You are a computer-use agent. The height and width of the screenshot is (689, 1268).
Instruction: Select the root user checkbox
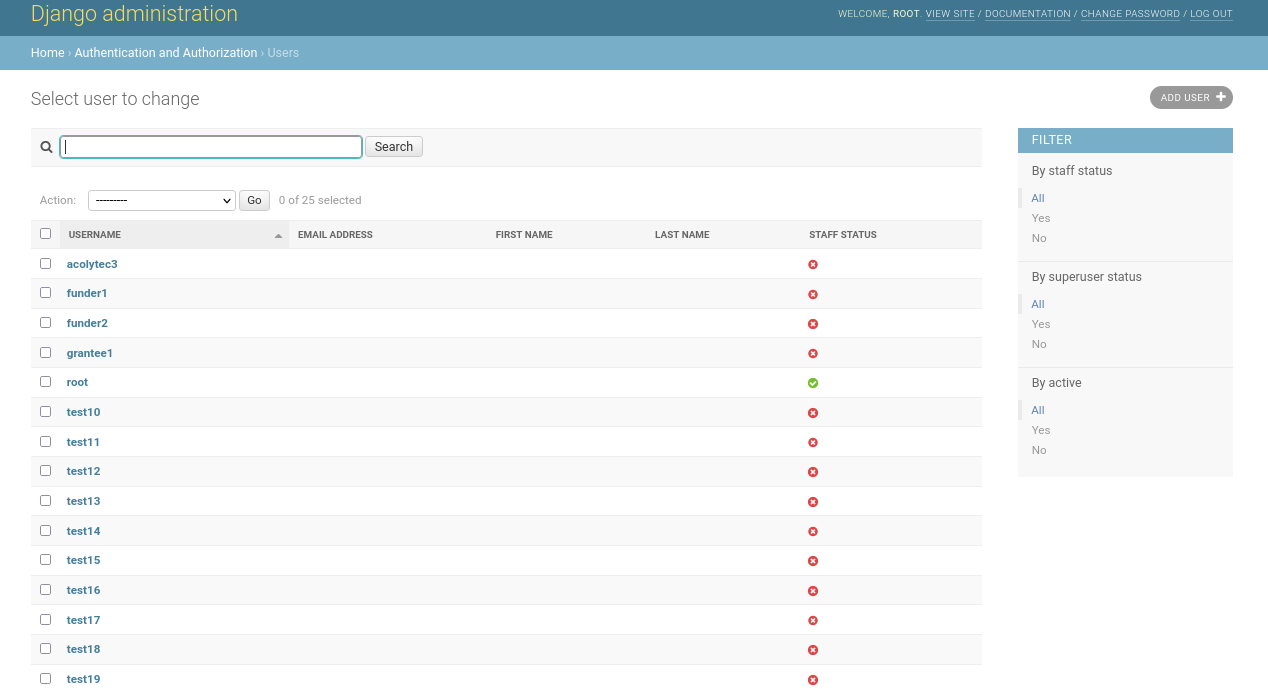click(45, 382)
